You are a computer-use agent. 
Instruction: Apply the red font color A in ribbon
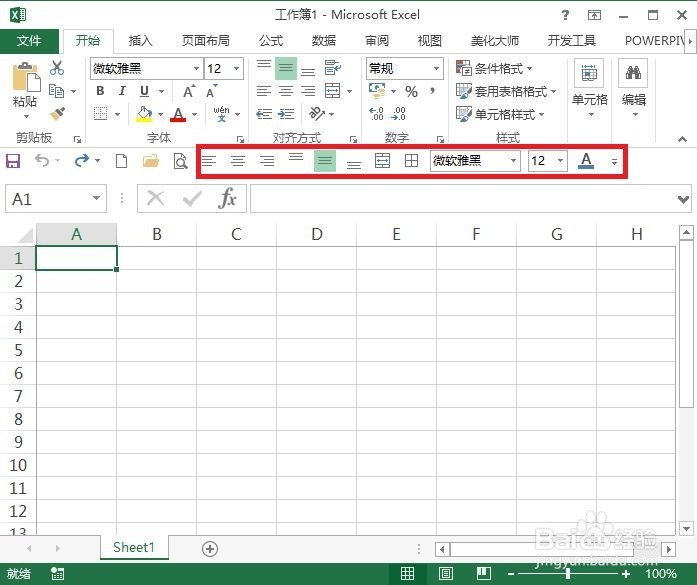click(178, 114)
